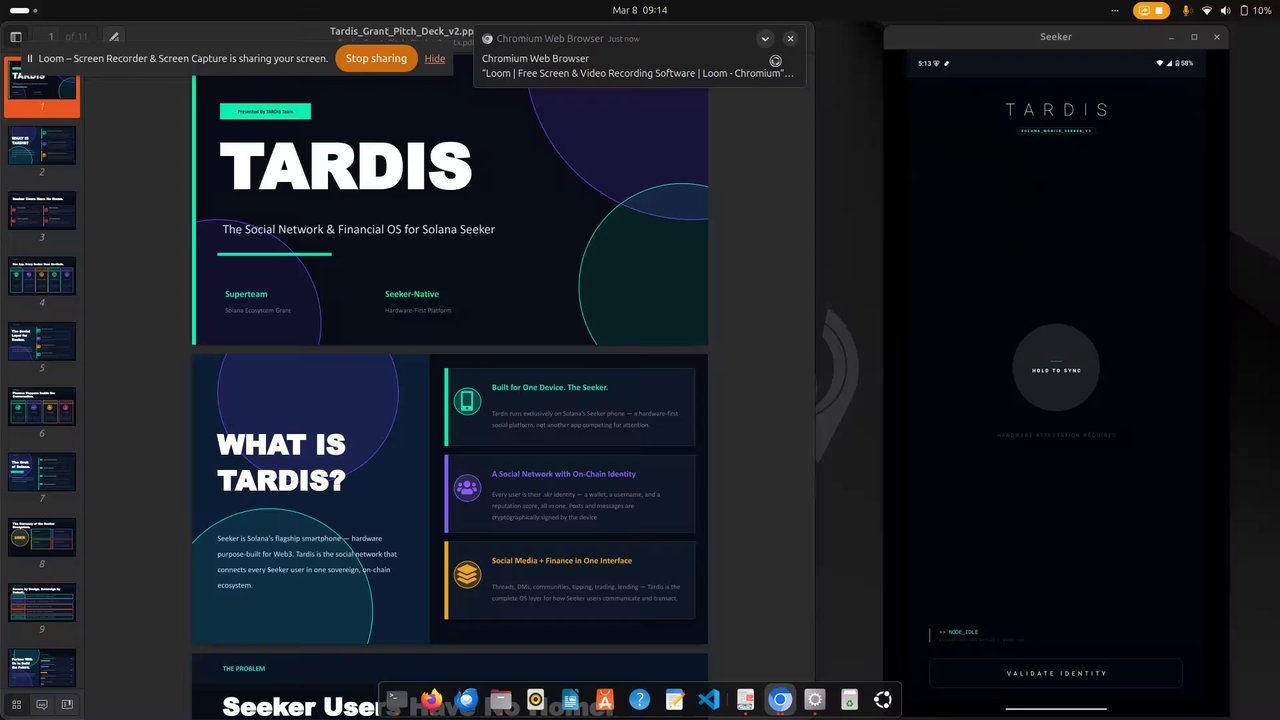Viewport: 1280px width, 720px height.
Task: Click the emoji icon in the notification
Action: coord(775,61)
